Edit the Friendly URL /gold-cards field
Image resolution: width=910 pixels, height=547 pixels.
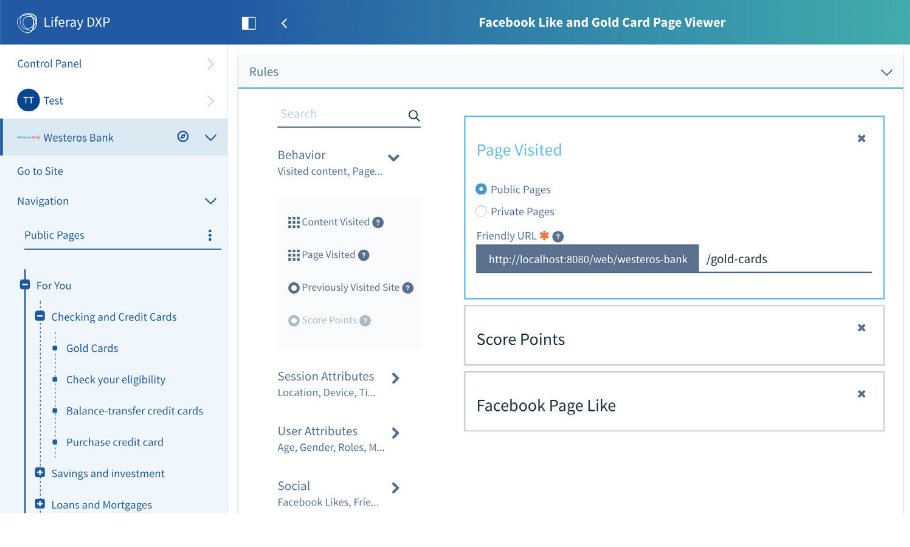coord(785,259)
